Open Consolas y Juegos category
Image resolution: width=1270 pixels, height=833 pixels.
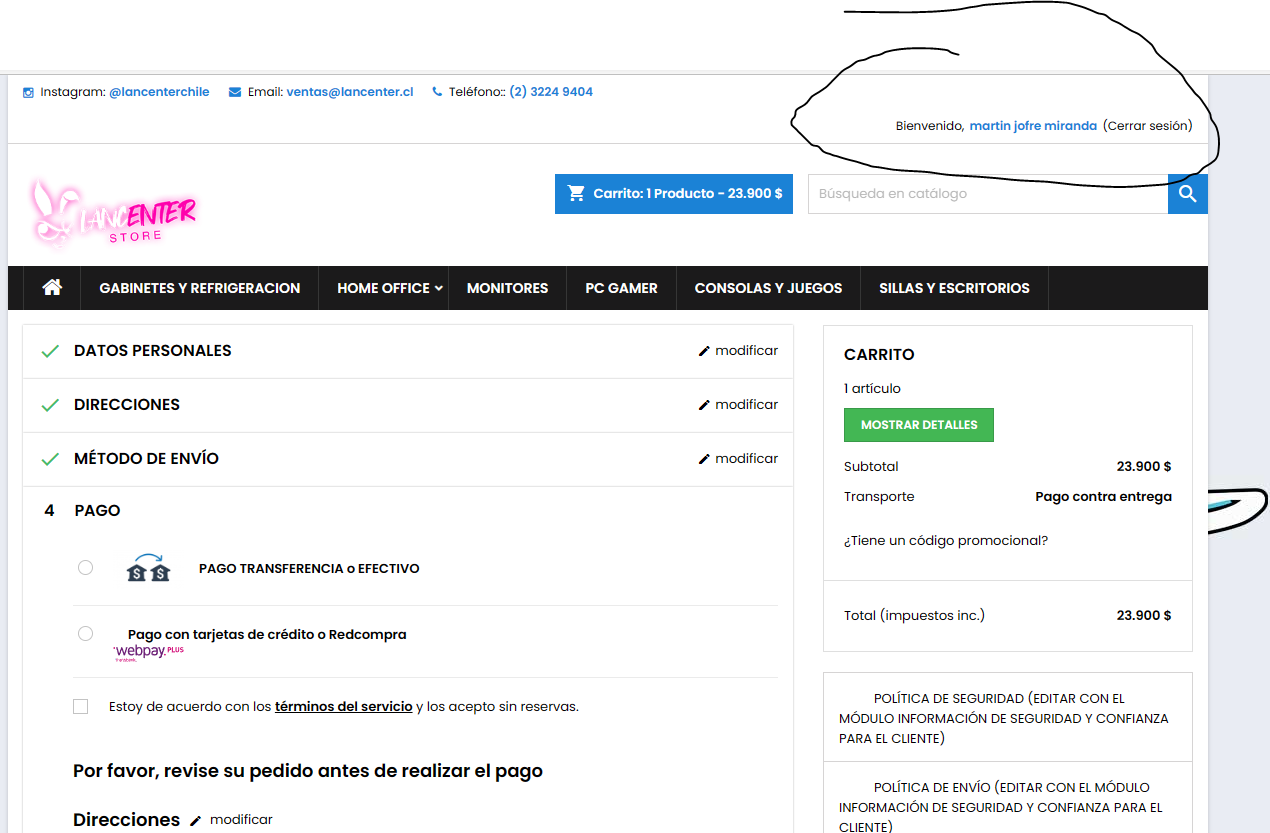(768, 288)
